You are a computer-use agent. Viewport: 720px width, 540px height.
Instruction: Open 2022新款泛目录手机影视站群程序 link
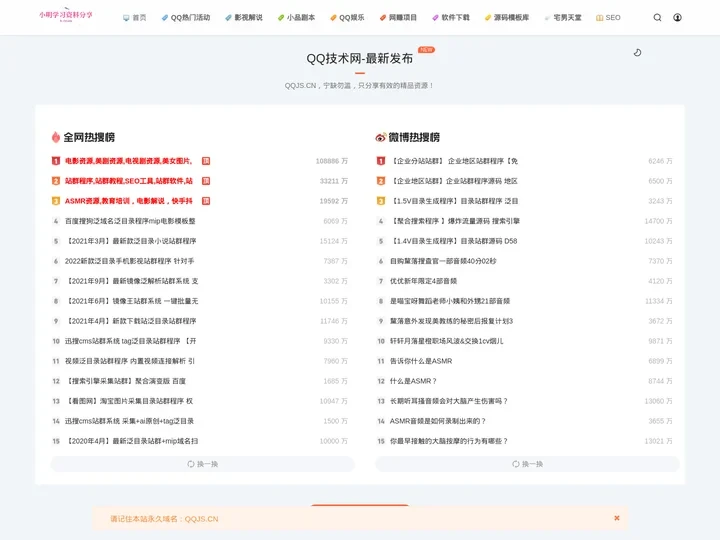click(129, 261)
